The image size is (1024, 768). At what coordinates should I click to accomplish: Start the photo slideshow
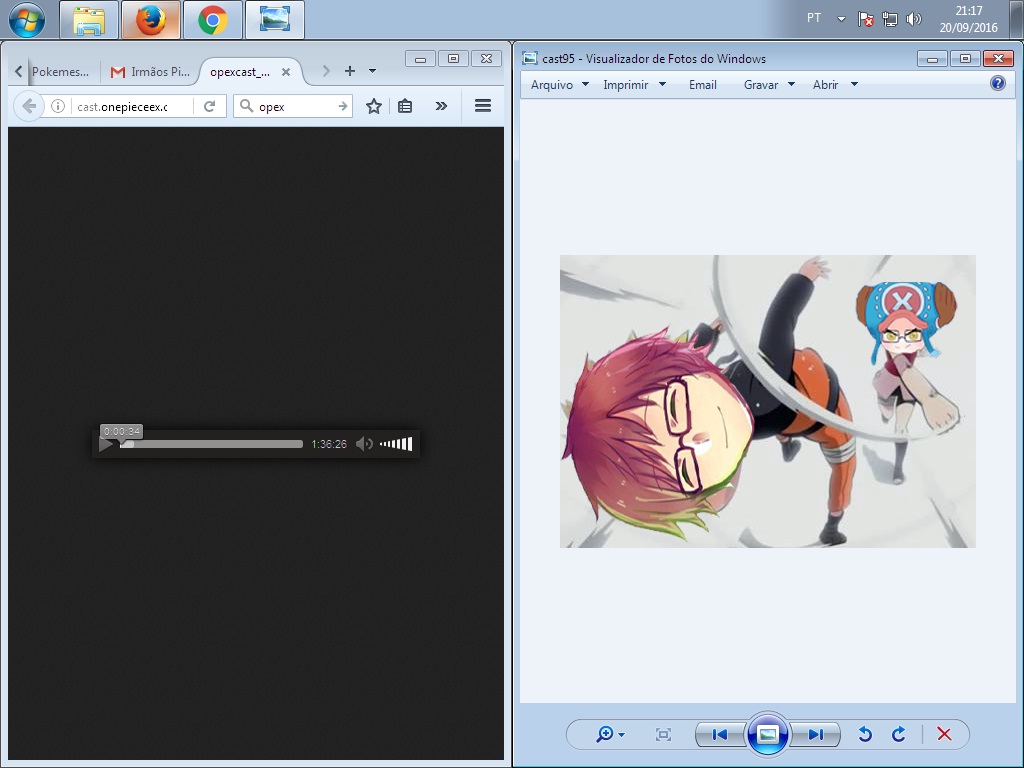click(x=768, y=734)
